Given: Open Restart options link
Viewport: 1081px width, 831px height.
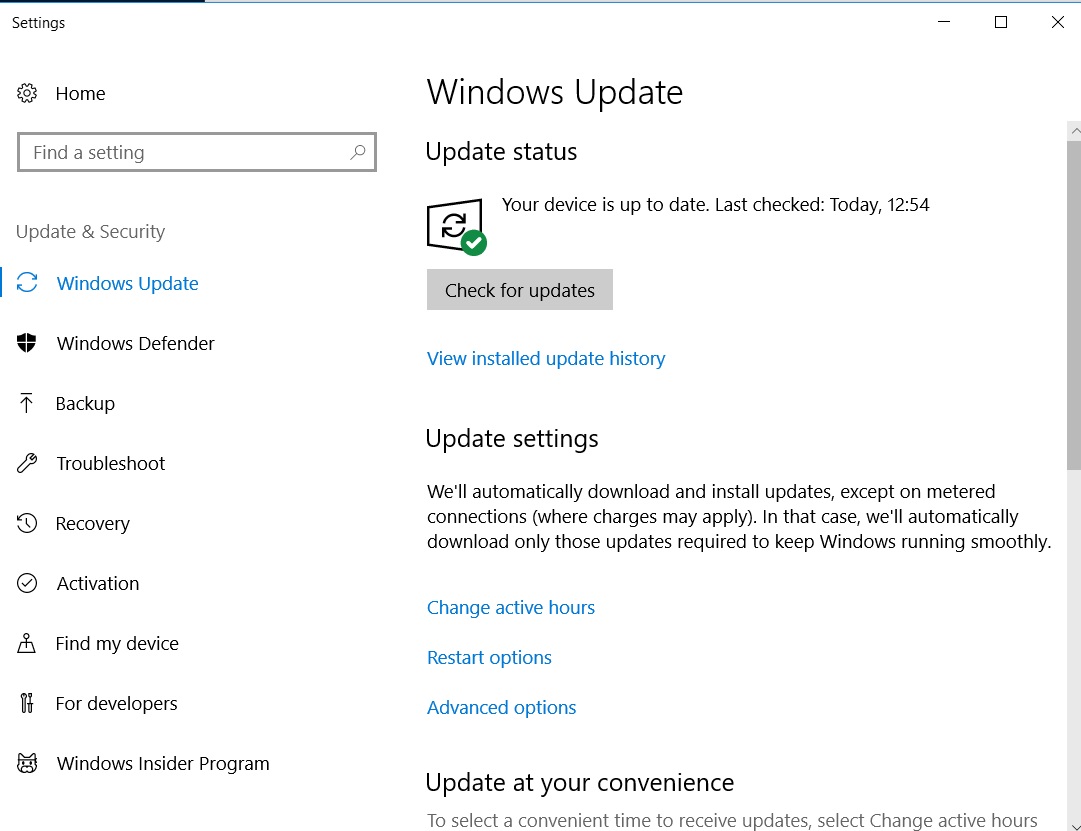Looking at the screenshot, I should coord(489,658).
